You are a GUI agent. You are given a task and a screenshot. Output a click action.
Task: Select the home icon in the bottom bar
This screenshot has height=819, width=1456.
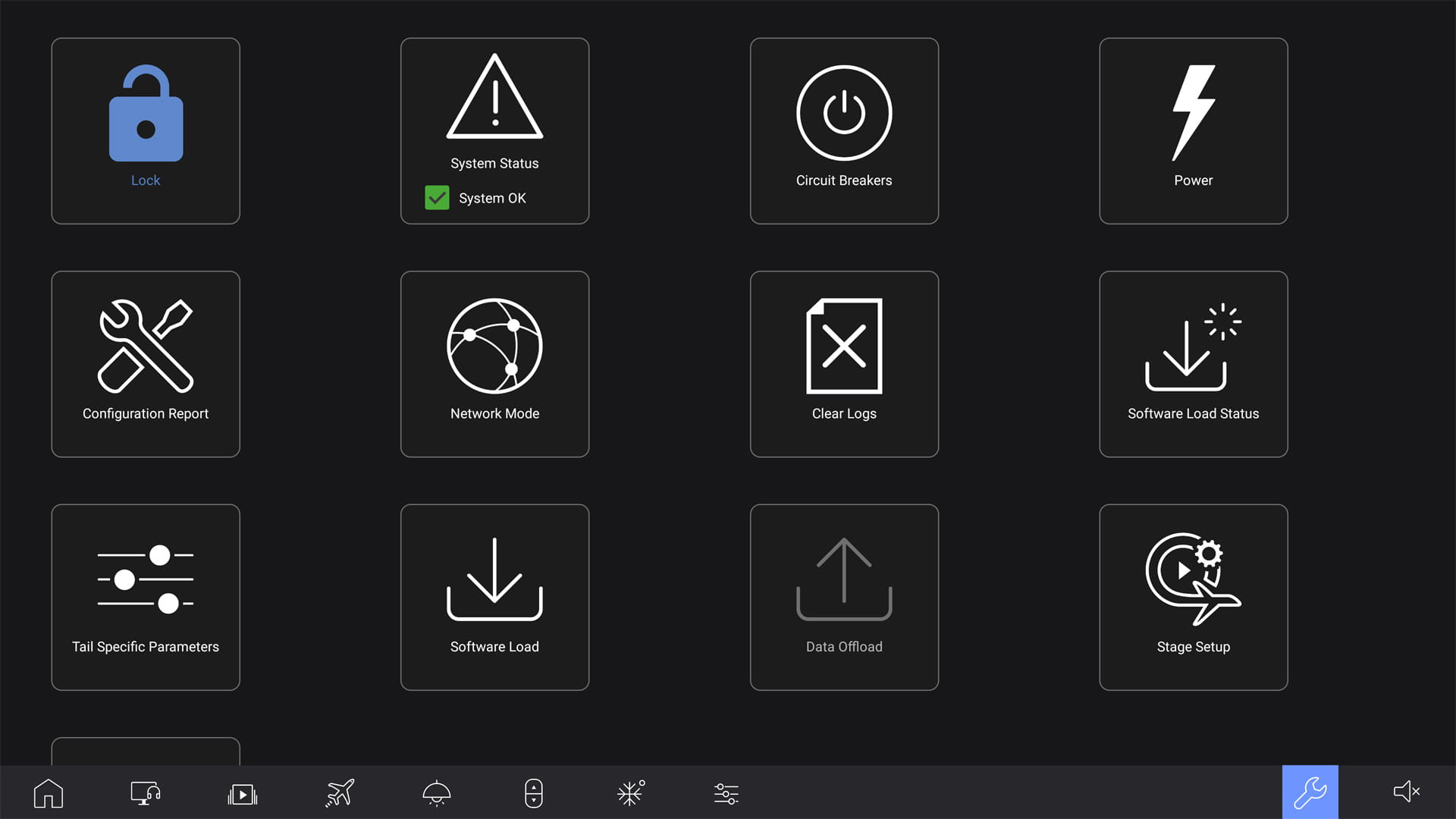point(48,792)
